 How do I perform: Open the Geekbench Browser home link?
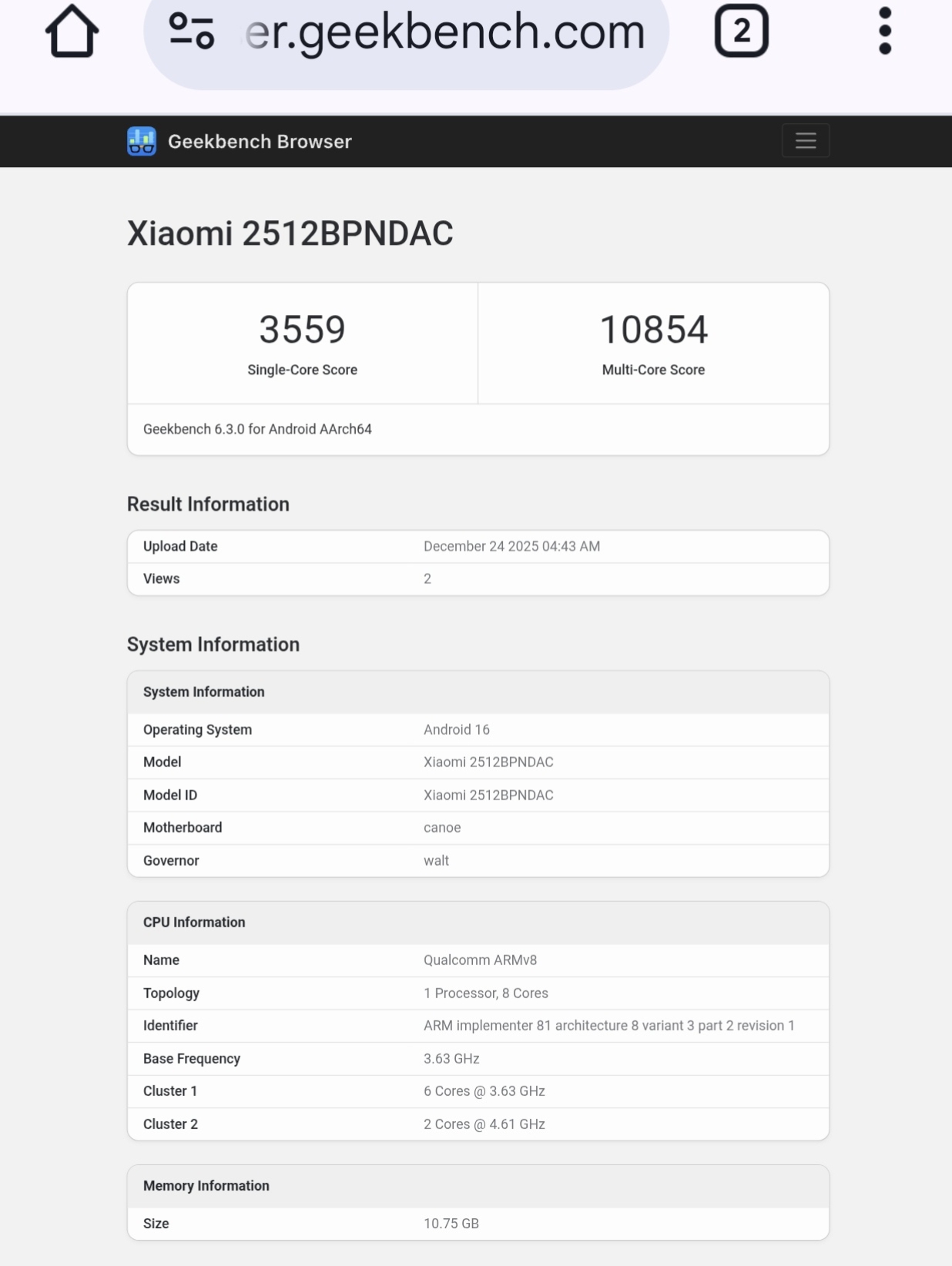pos(260,142)
